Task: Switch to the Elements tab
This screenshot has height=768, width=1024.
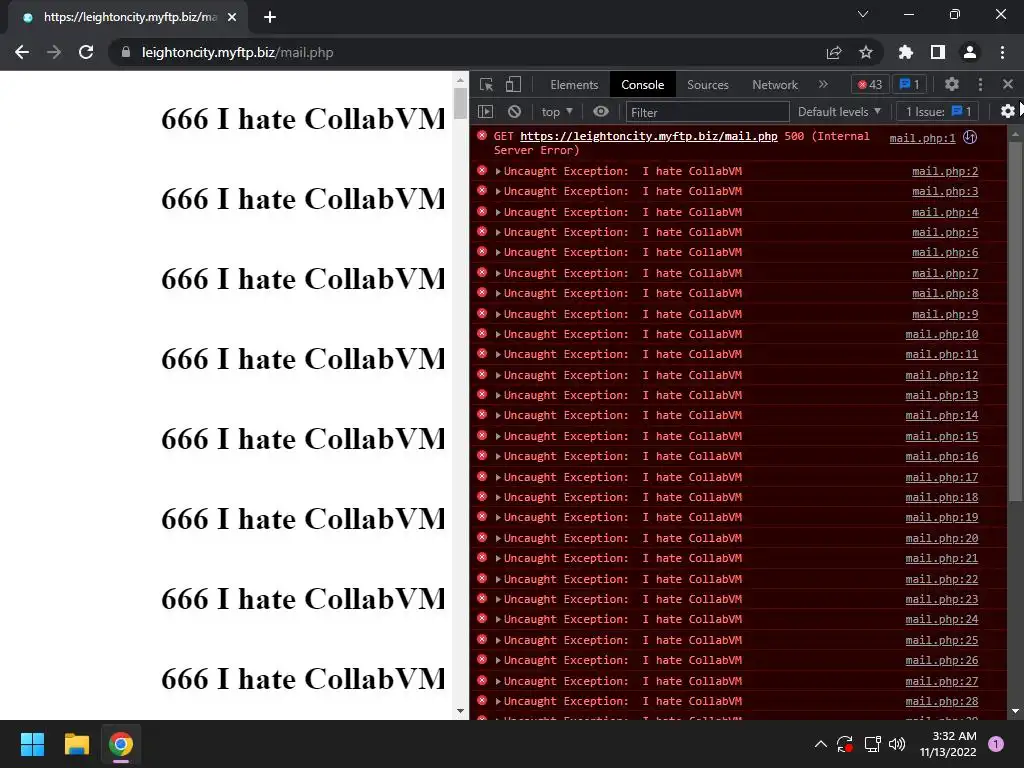Action: pos(574,85)
